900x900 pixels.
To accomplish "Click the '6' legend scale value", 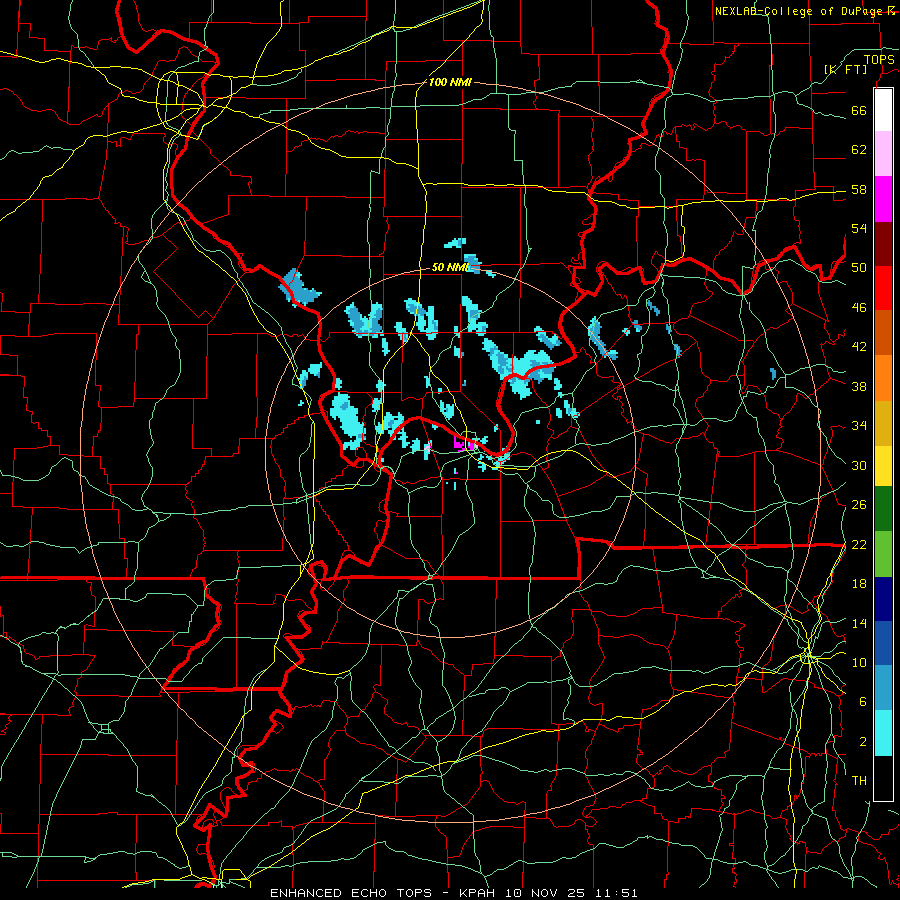I will tap(862, 702).
